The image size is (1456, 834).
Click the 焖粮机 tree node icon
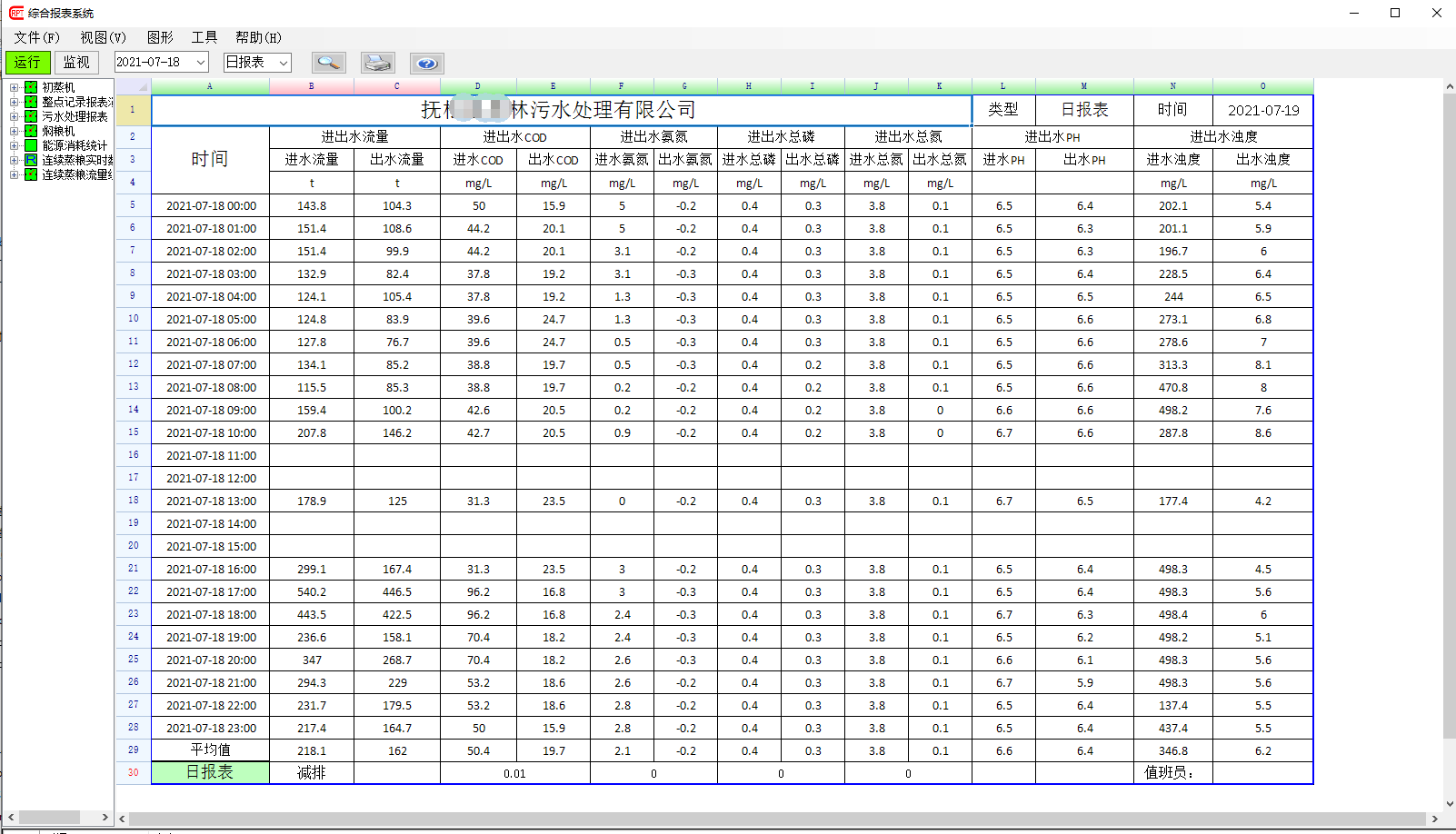click(31, 131)
